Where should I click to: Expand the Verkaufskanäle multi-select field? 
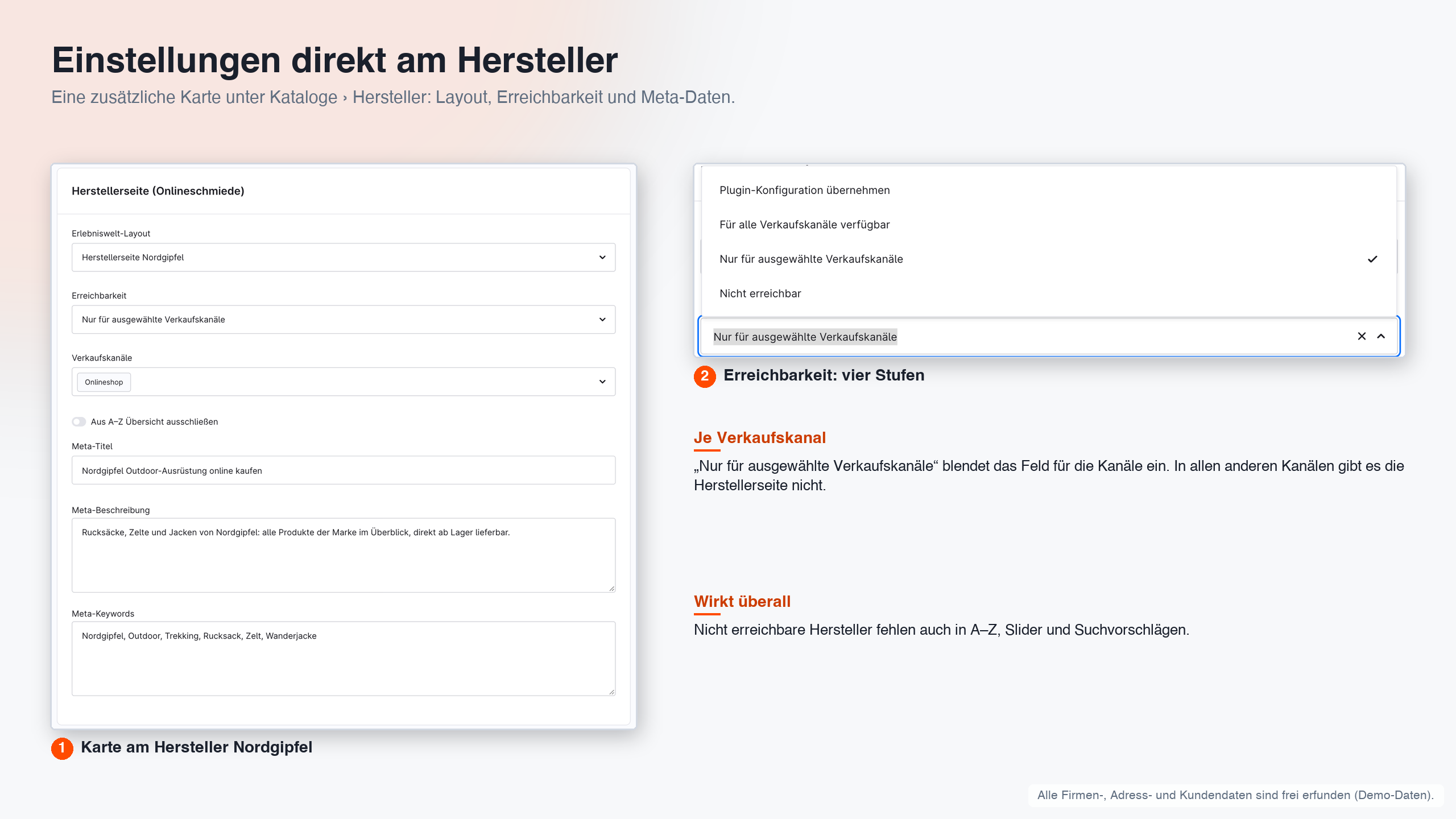(344, 382)
